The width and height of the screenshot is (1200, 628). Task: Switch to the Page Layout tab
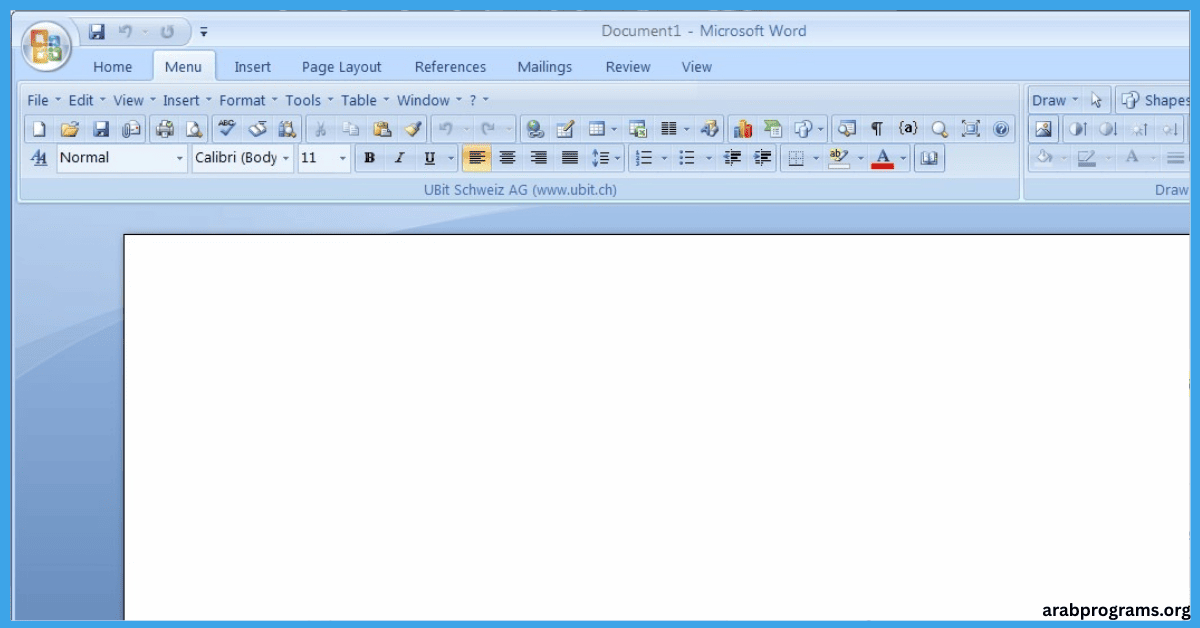tap(342, 67)
